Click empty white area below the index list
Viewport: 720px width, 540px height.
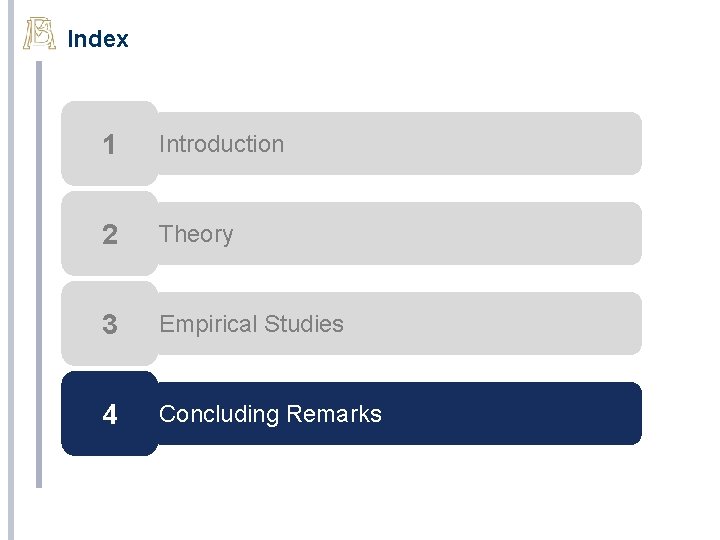tap(350, 500)
